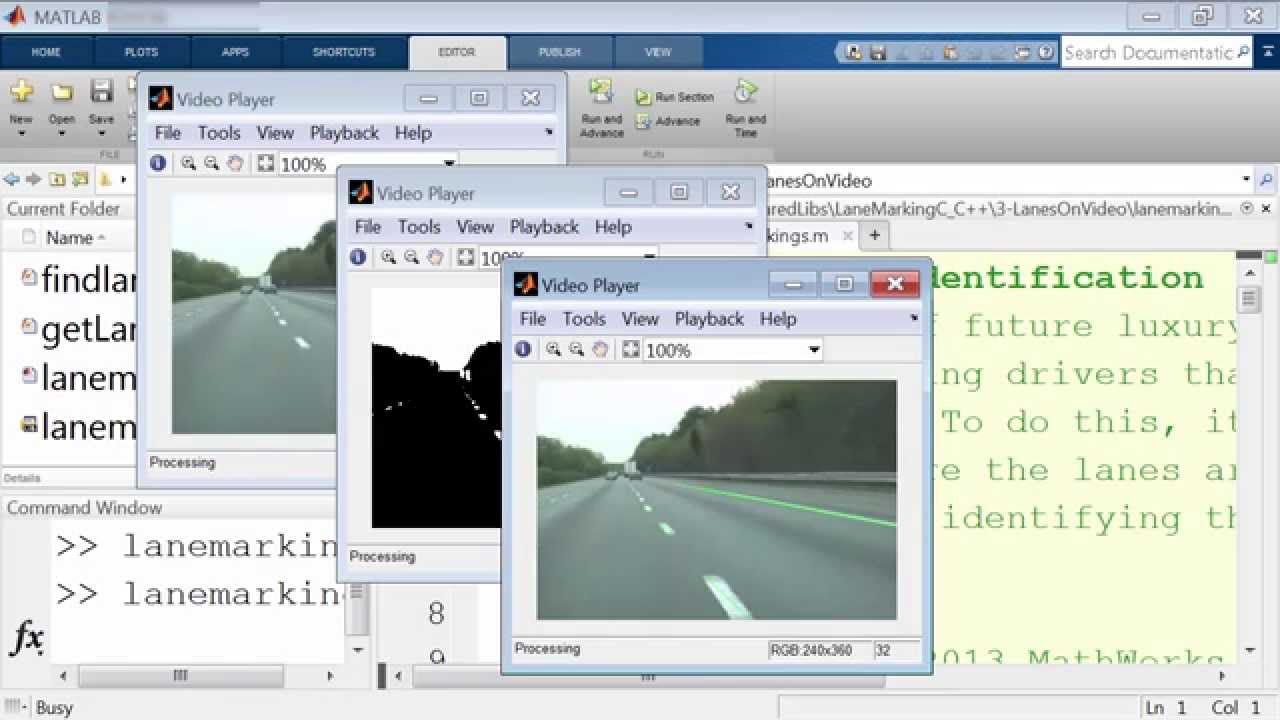
Task: Expand menu overflow arrow in back Video Player
Action: pos(549,132)
